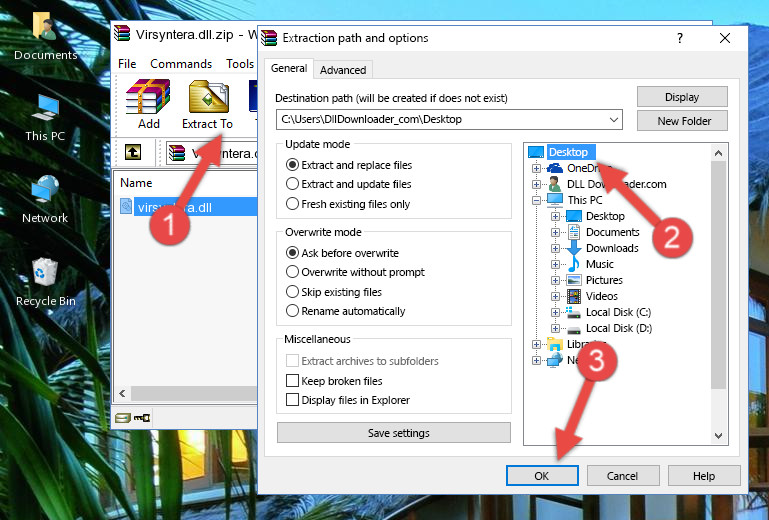This screenshot has width=769, height=520.
Task: Select Videos in the folder tree
Action: coord(601,296)
